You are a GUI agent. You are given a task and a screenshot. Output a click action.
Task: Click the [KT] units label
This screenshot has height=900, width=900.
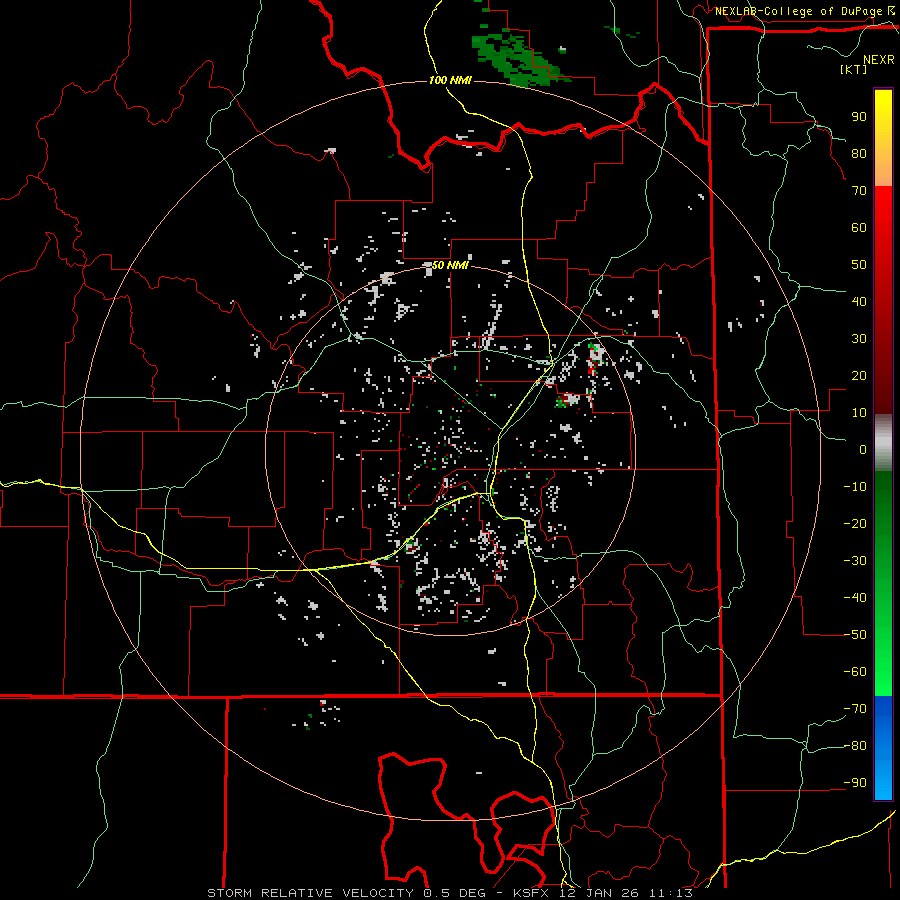pos(854,69)
